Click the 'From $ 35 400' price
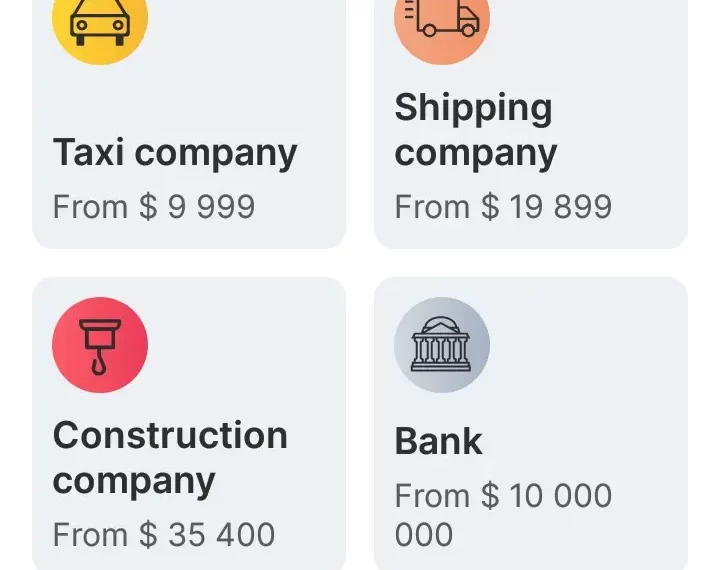This screenshot has width=720, height=570. click(x=164, y=534)
